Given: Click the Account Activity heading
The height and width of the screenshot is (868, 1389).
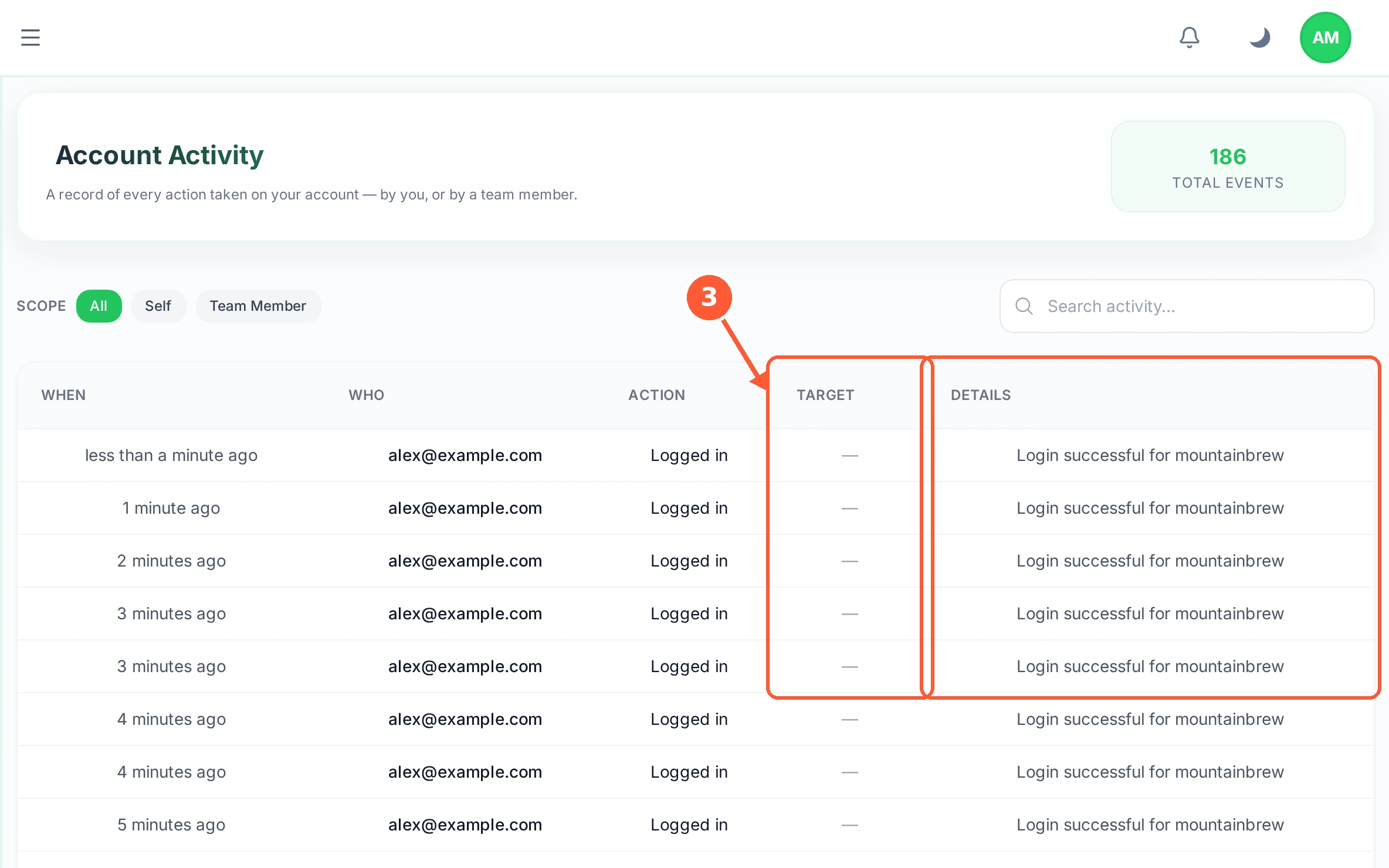Looking at the screenshot, I should coord(160,155).
